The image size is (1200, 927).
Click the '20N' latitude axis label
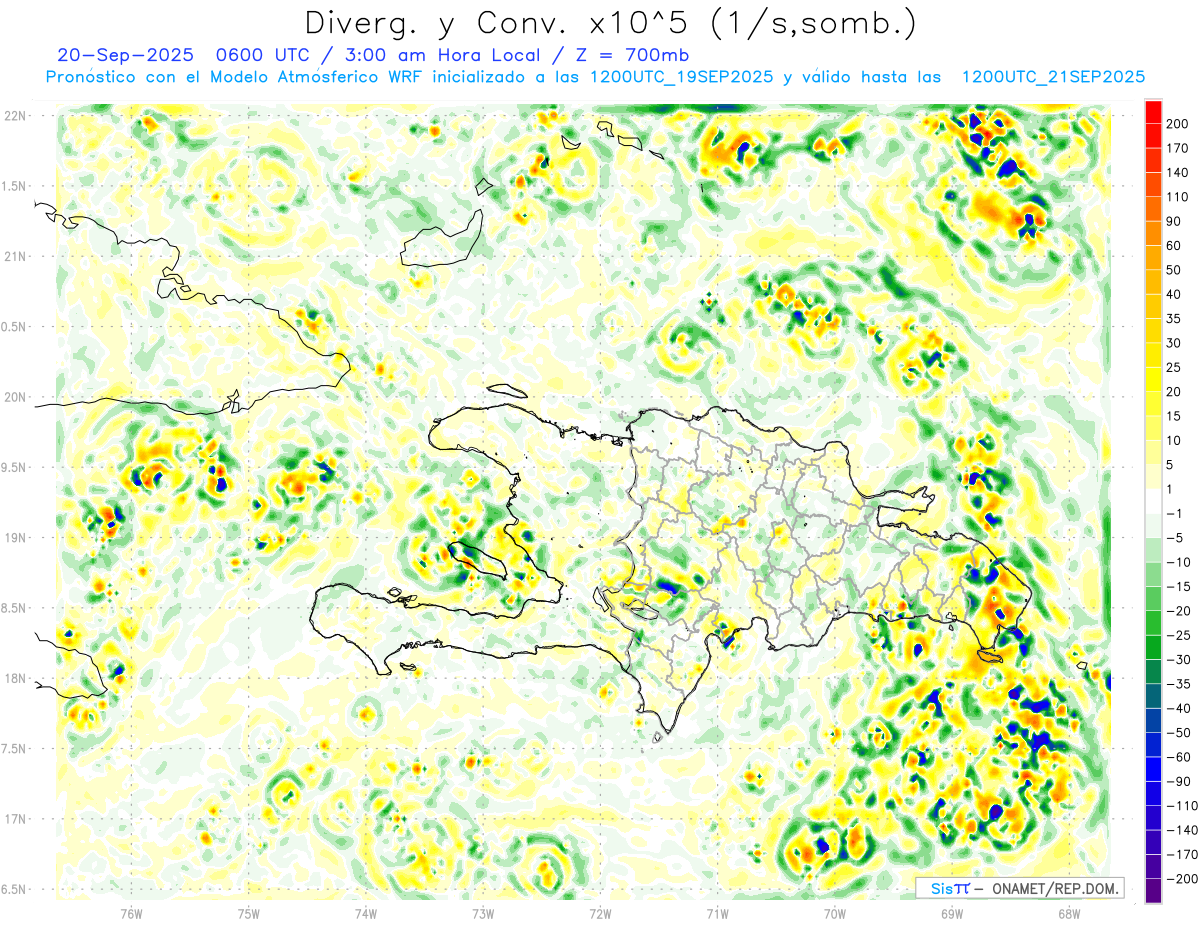point(16,397)
